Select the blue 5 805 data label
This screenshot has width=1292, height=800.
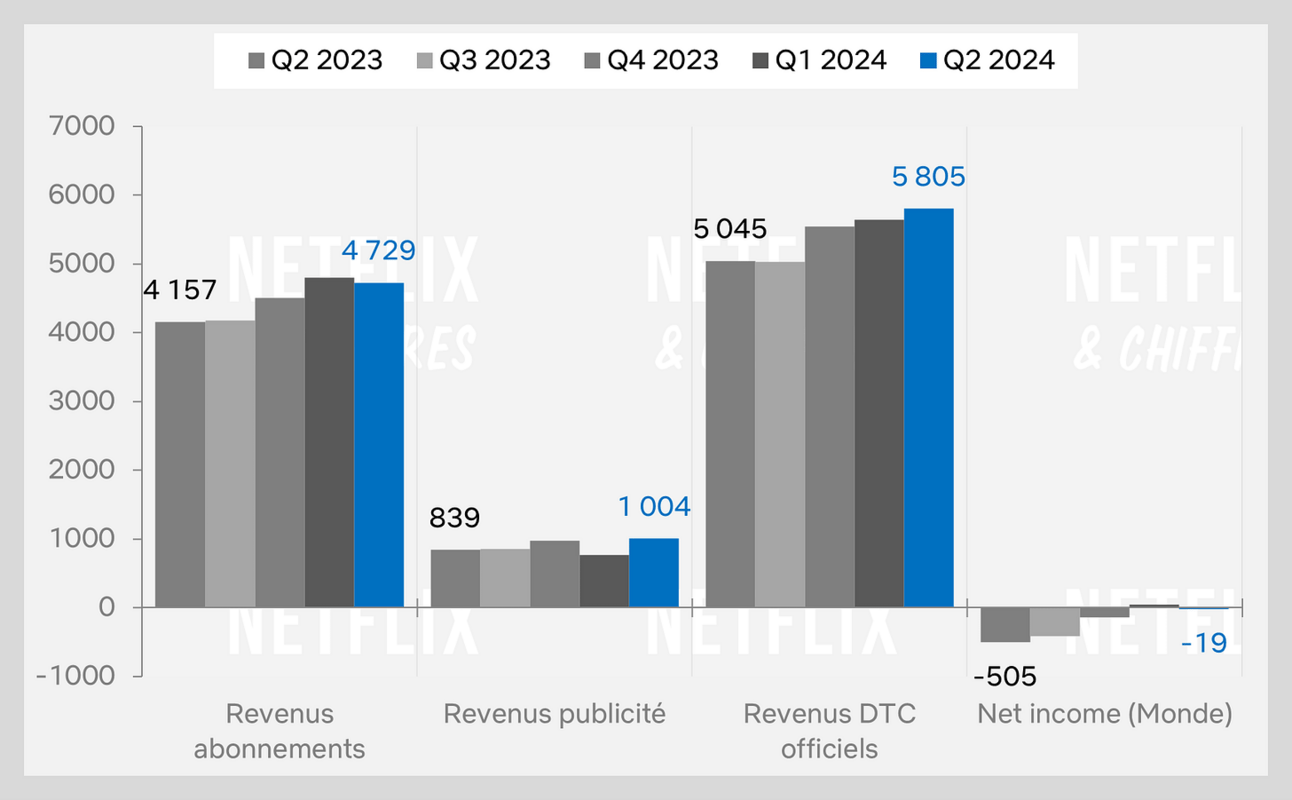point(928,177)
